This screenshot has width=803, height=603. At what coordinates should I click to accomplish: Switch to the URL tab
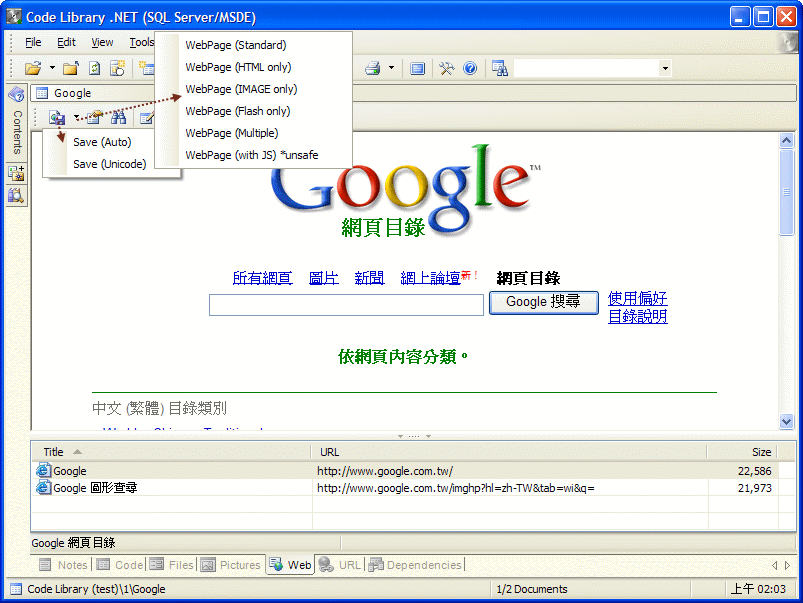pyautogui.click(x=340, y=565)
